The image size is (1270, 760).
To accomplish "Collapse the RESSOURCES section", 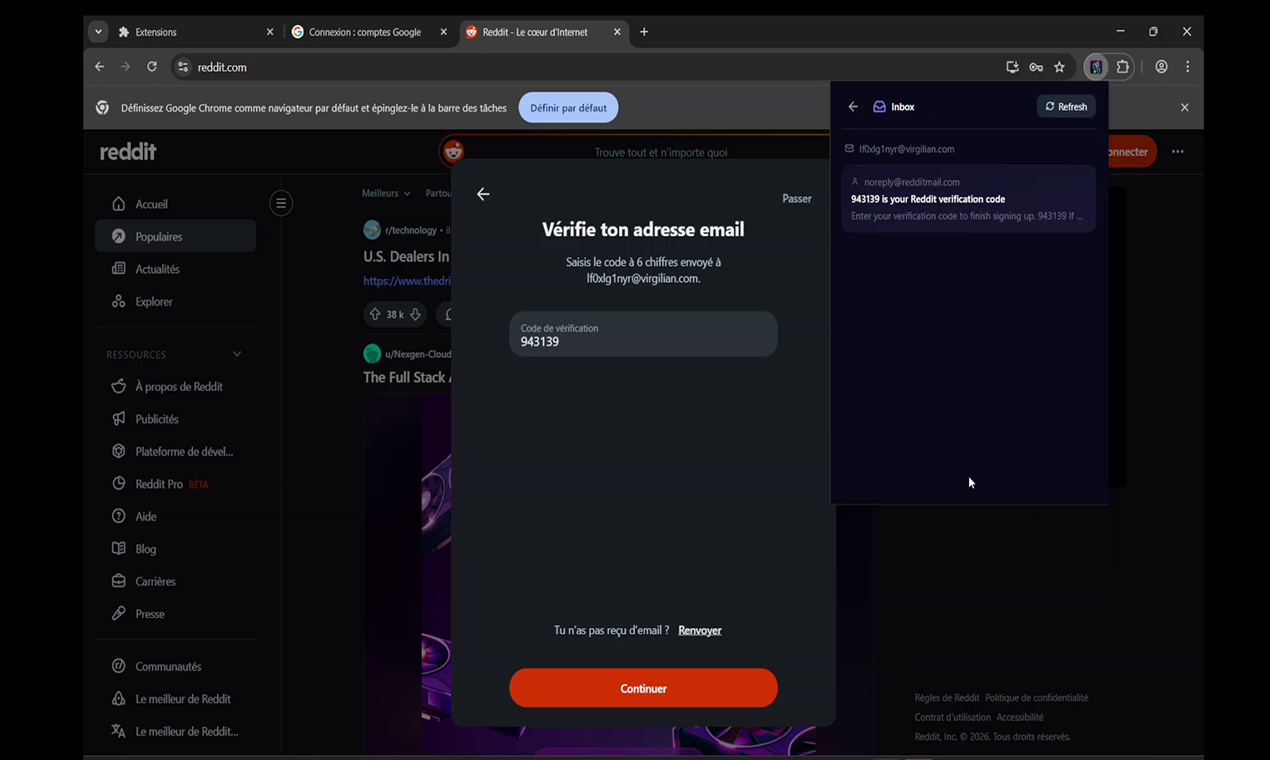I will coord(237,354).
